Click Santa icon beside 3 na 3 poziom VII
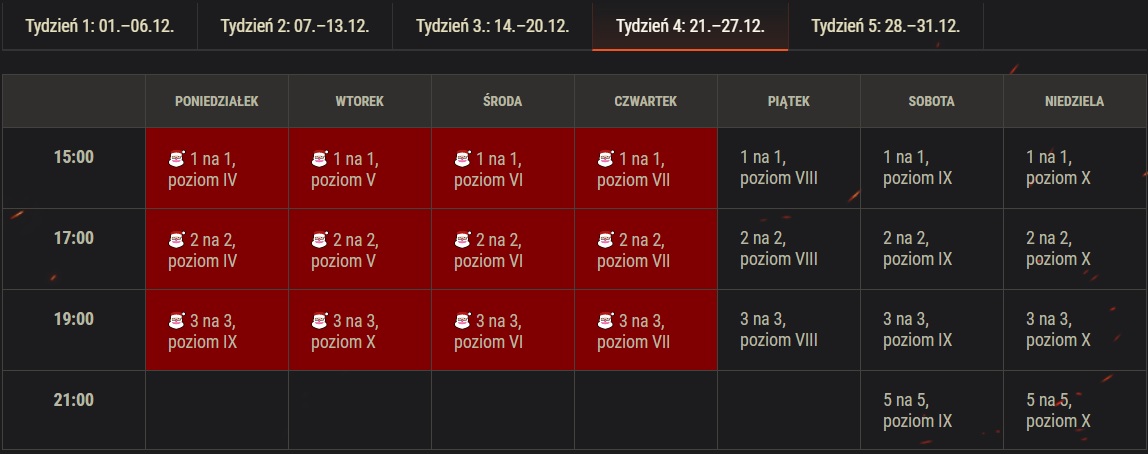This screenshot has height=454, width=1148. click(x=605, y=321)
